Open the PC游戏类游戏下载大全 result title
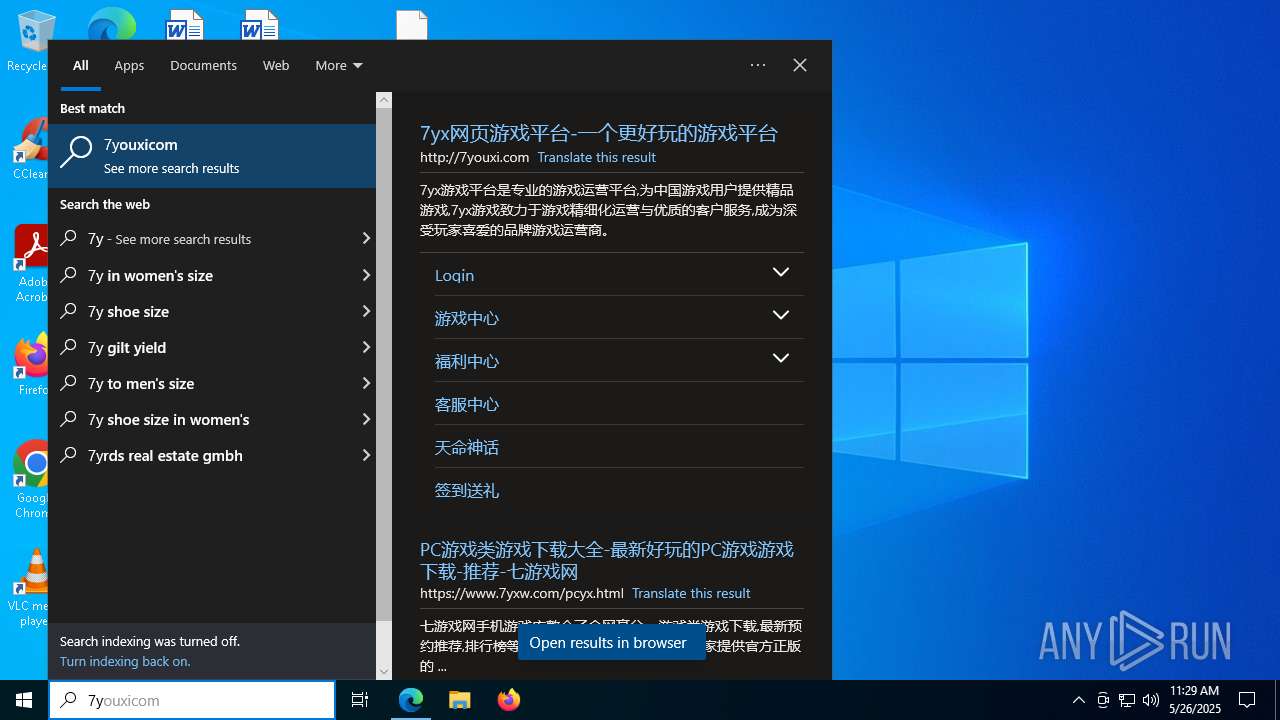This screenshot has height=720, width=1280. click(607, 560)
